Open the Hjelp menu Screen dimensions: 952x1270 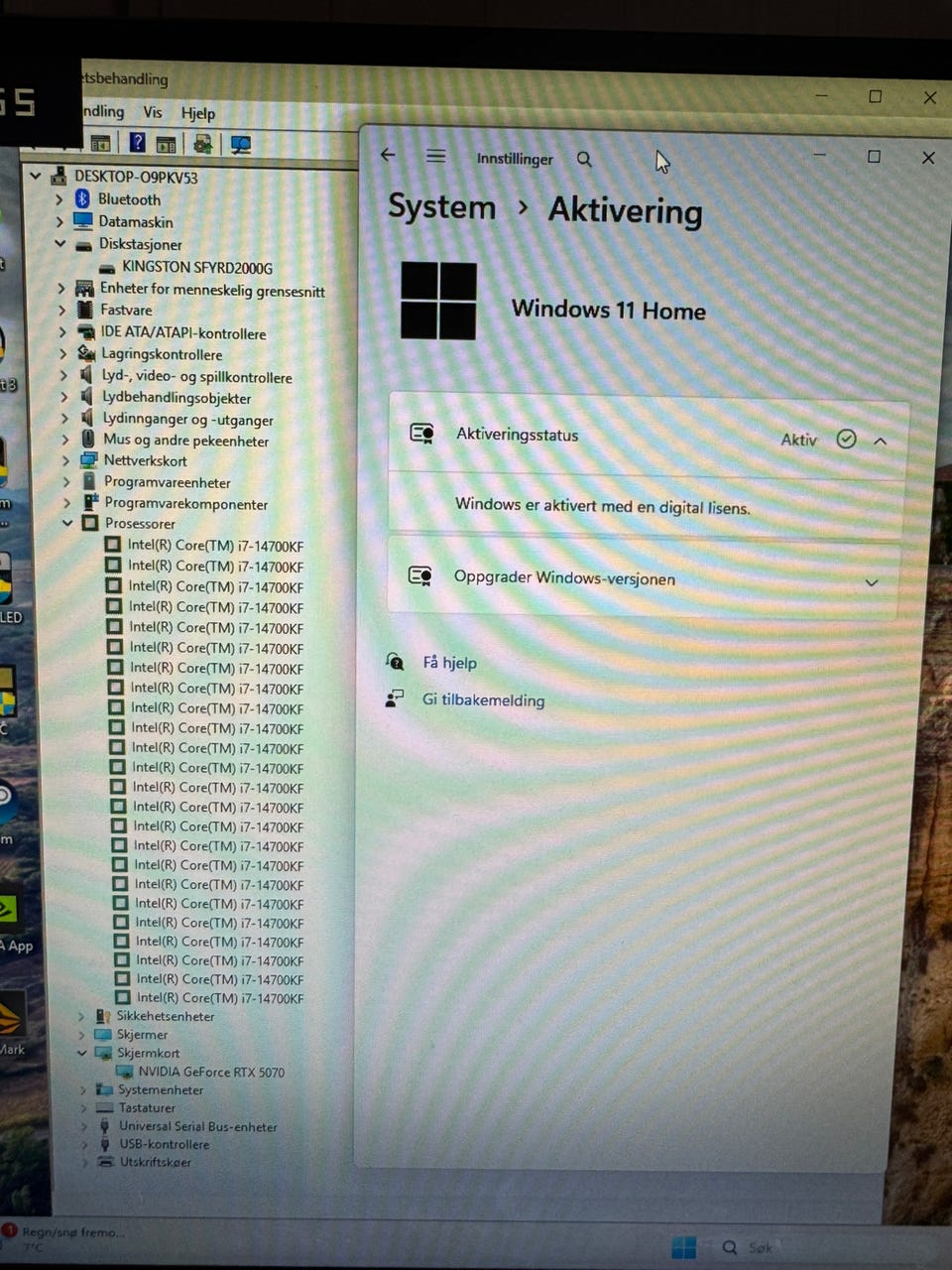[197, 113]
